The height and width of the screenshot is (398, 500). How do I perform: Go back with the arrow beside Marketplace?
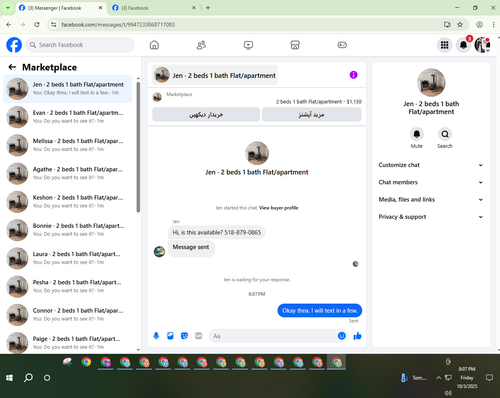(12, 67)
